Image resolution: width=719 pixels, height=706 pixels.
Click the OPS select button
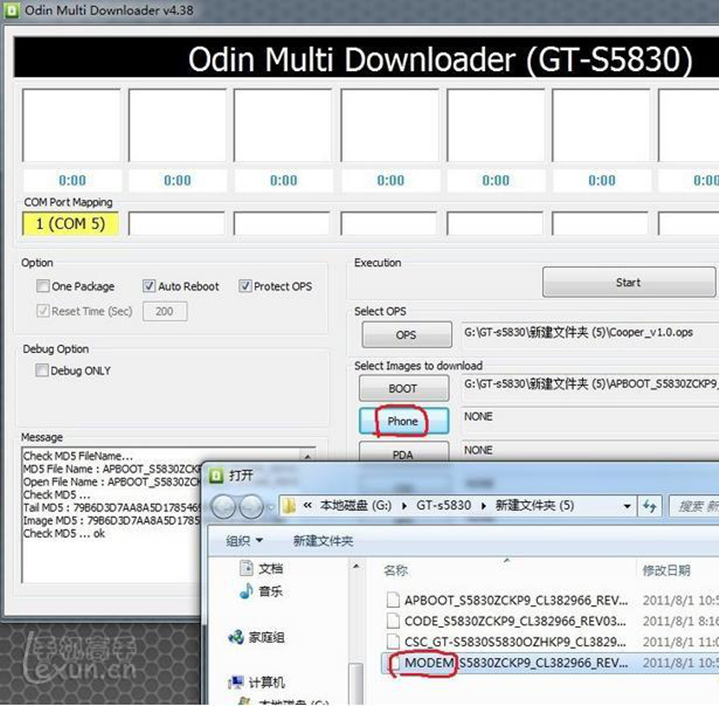pos(406,335)
